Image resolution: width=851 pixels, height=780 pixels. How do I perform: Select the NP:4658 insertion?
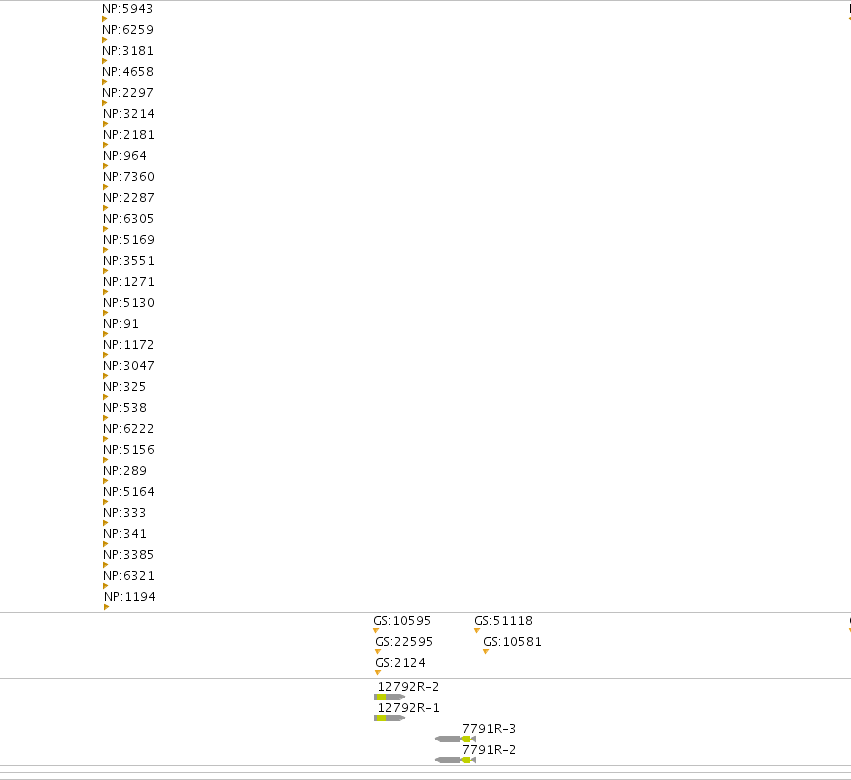pyautogui.click(x=128, y=72)
